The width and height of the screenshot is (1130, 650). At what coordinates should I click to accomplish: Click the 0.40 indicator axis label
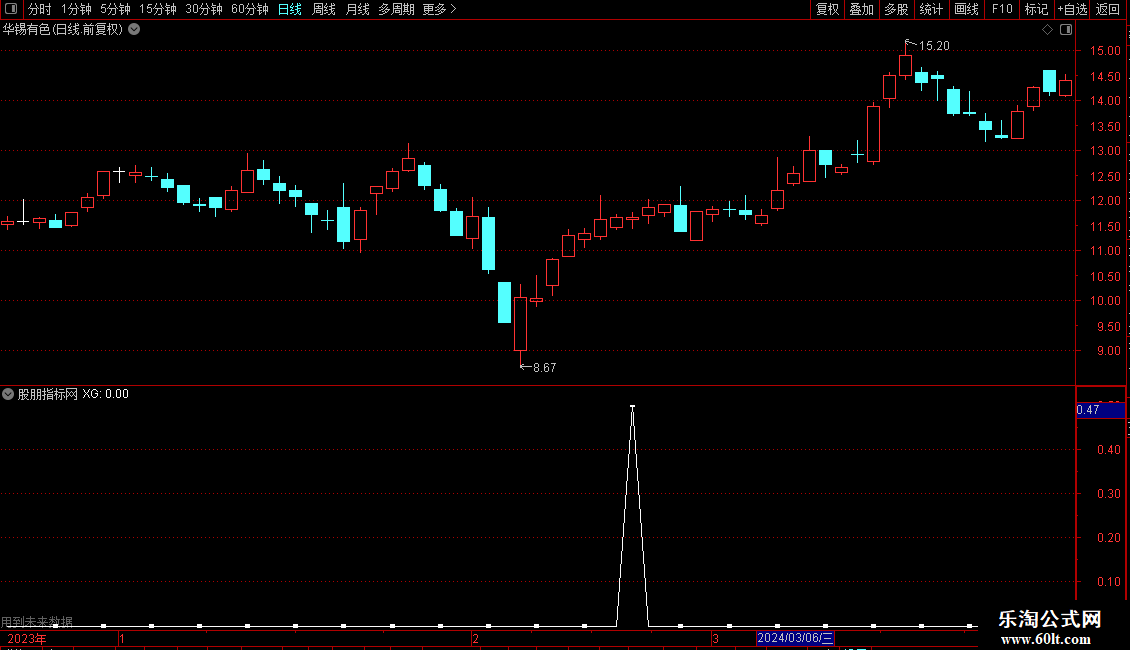point(1108,450)
